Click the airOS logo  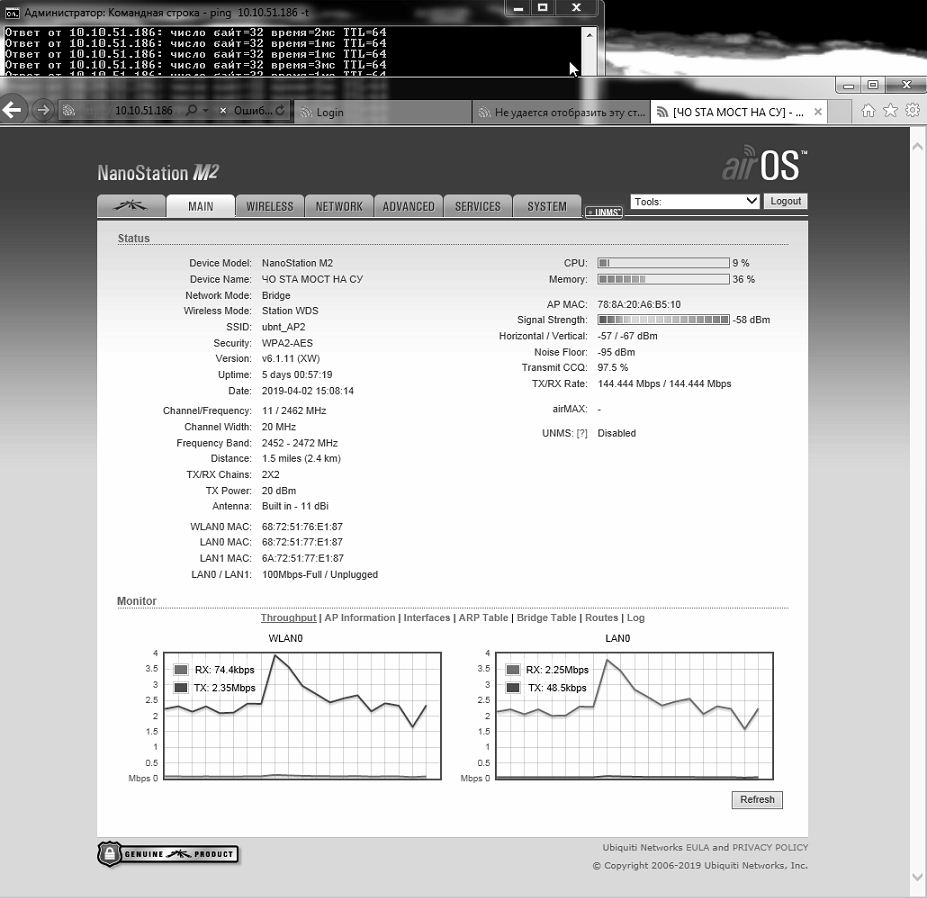(x=764, y=164)
